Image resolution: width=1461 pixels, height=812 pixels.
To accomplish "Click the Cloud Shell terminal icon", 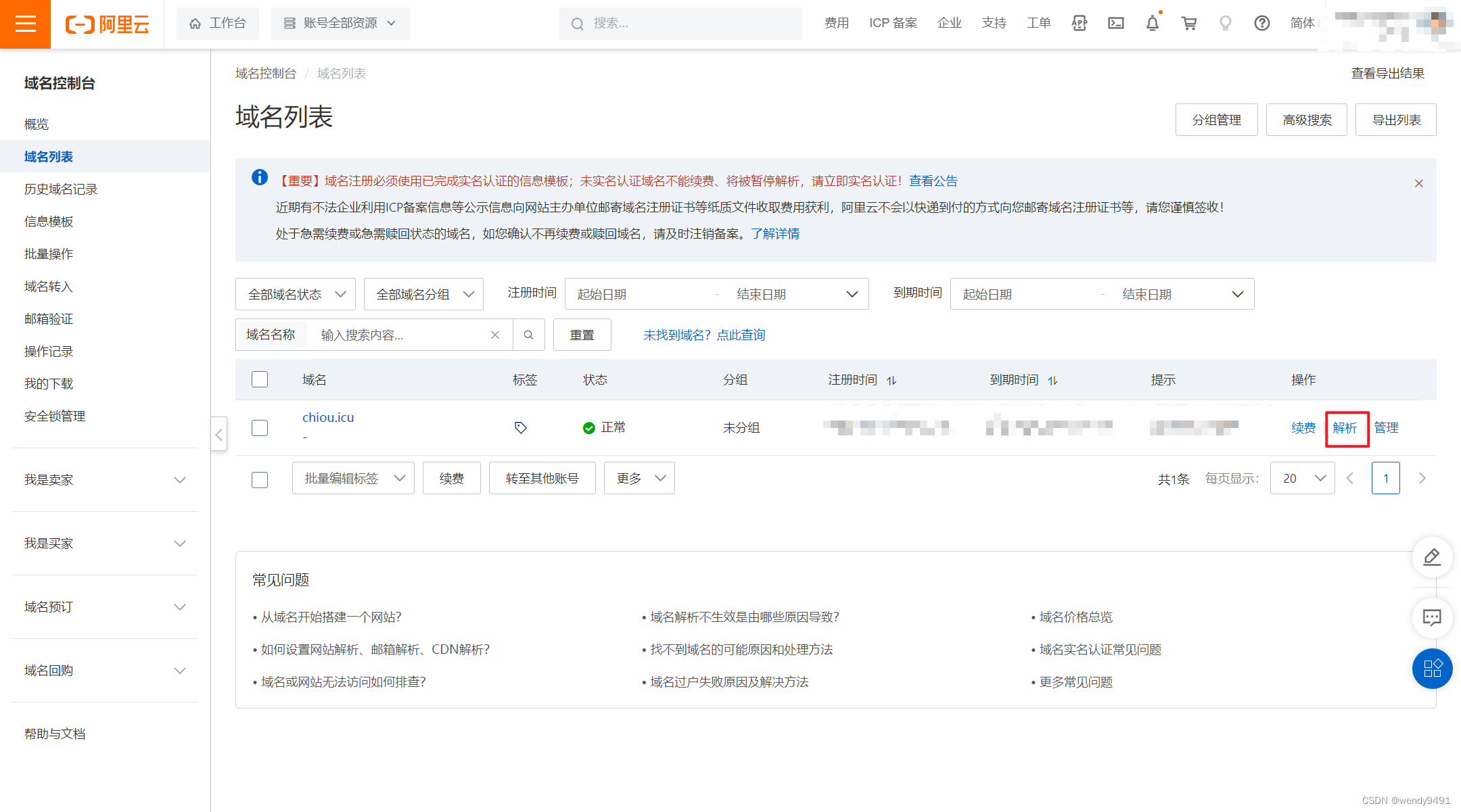I will pos(1116,24).
